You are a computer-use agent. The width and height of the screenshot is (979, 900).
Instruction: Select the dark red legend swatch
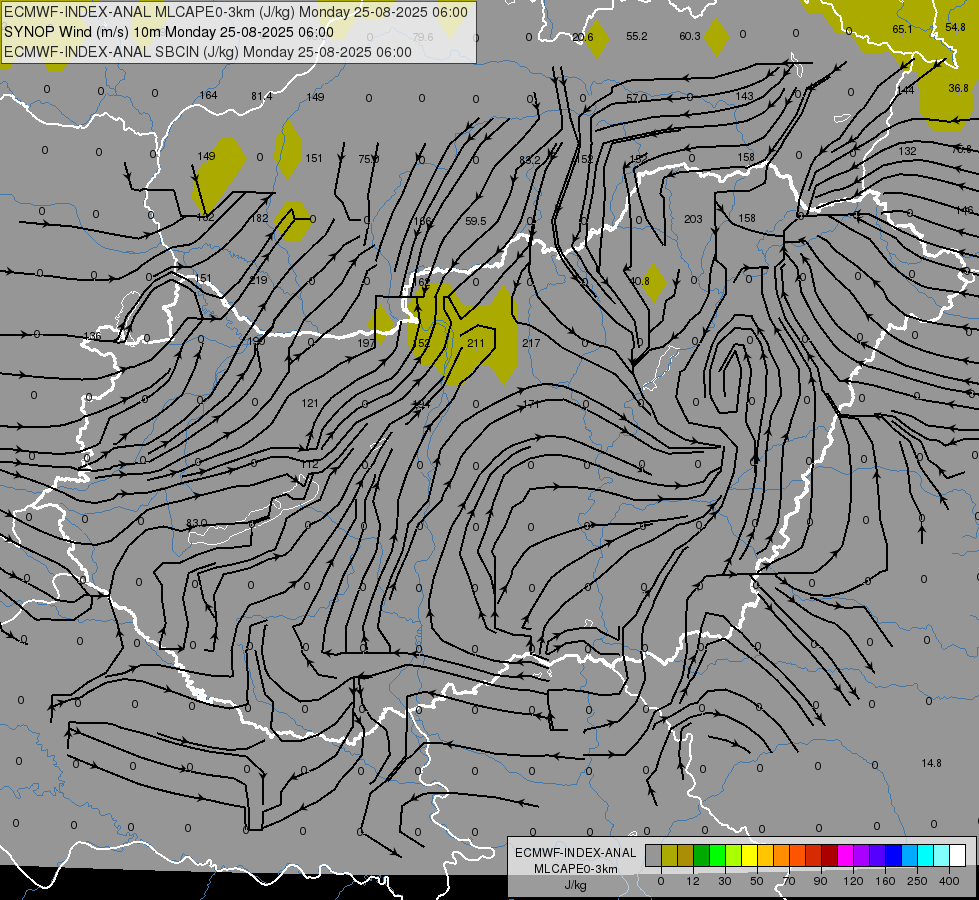coord(829,856)
